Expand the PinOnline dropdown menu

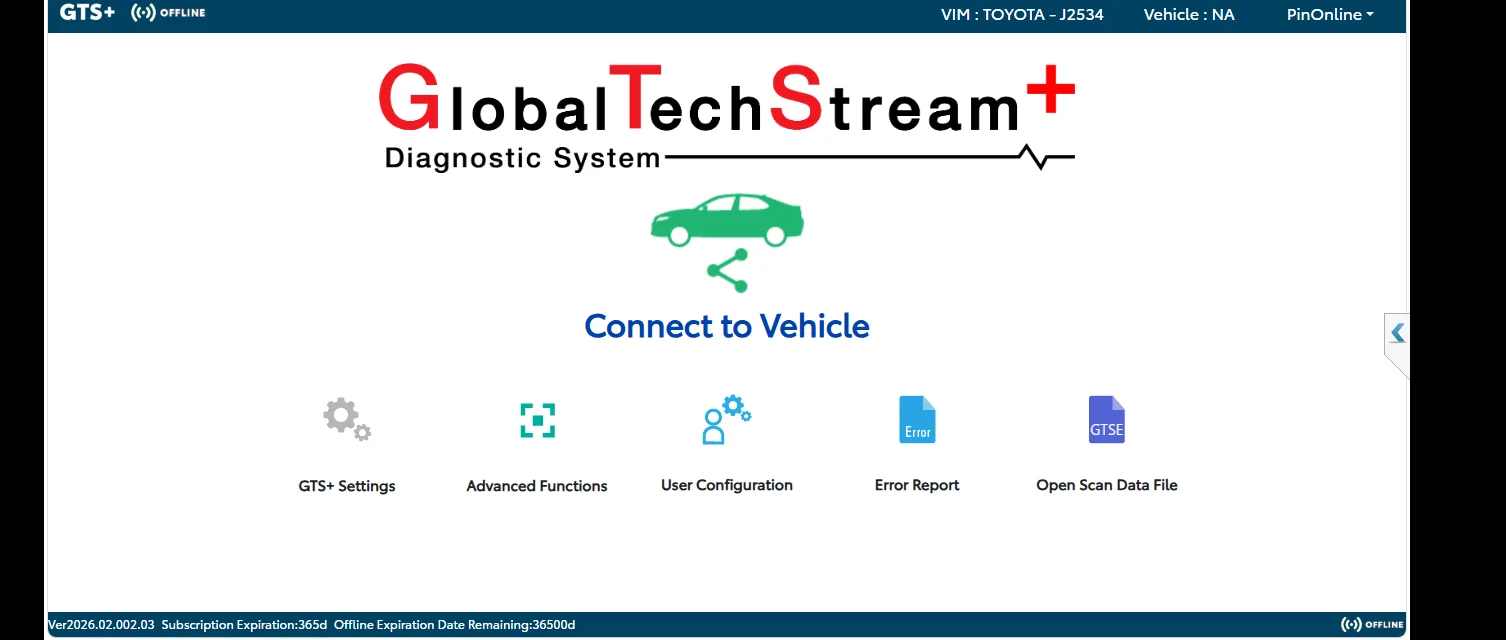(1330, 15)
